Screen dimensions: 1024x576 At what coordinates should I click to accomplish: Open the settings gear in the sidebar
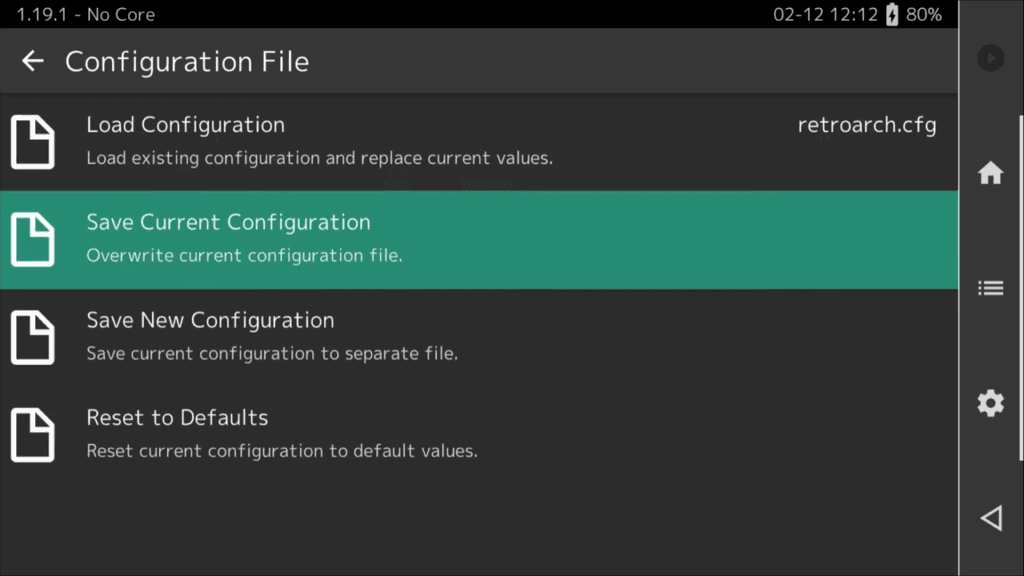990,404
